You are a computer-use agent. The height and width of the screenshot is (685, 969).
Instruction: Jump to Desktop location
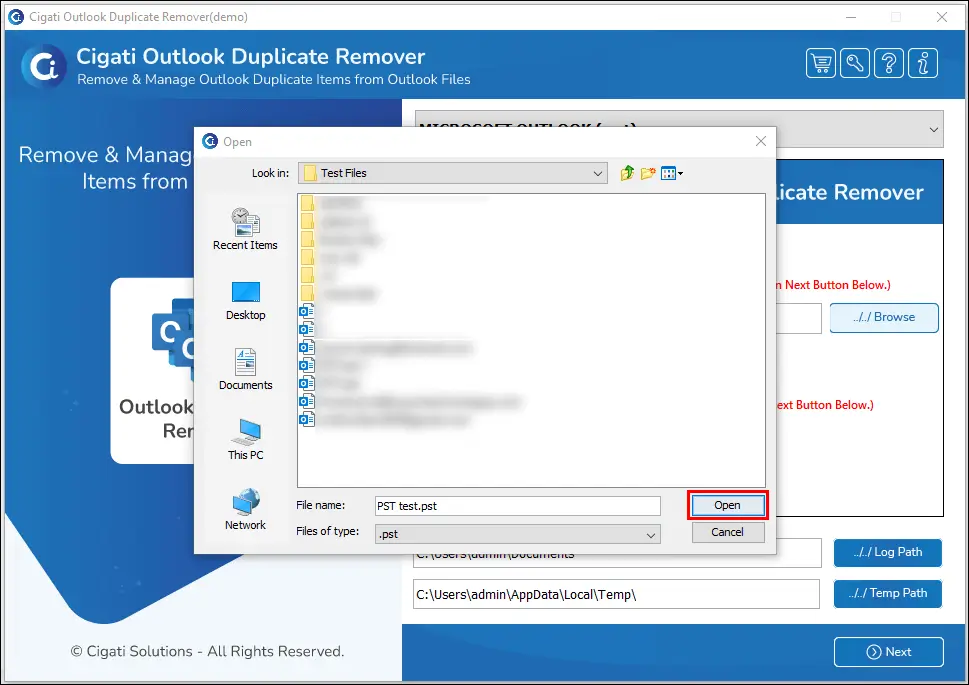245,300
